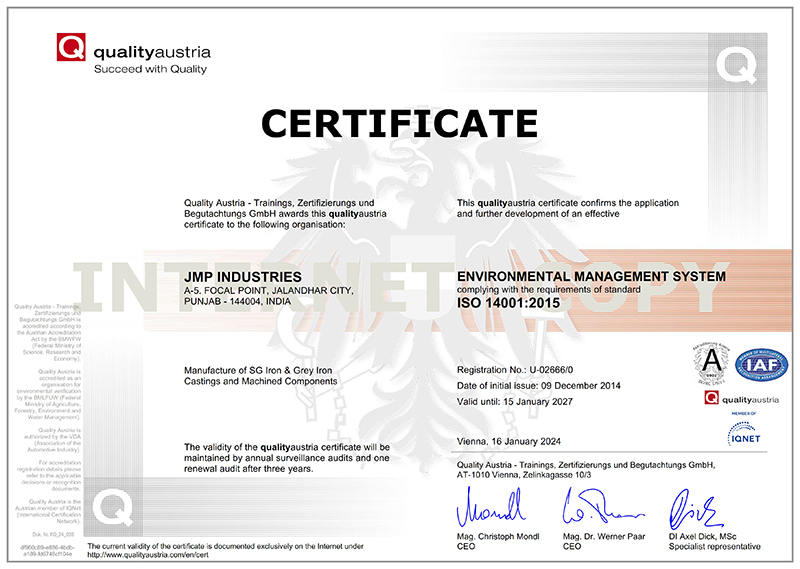
Task: Click 'ENVIRONMENTAL MANAGEMENT SYSTEM' title
Action: (x=591, y=277)
